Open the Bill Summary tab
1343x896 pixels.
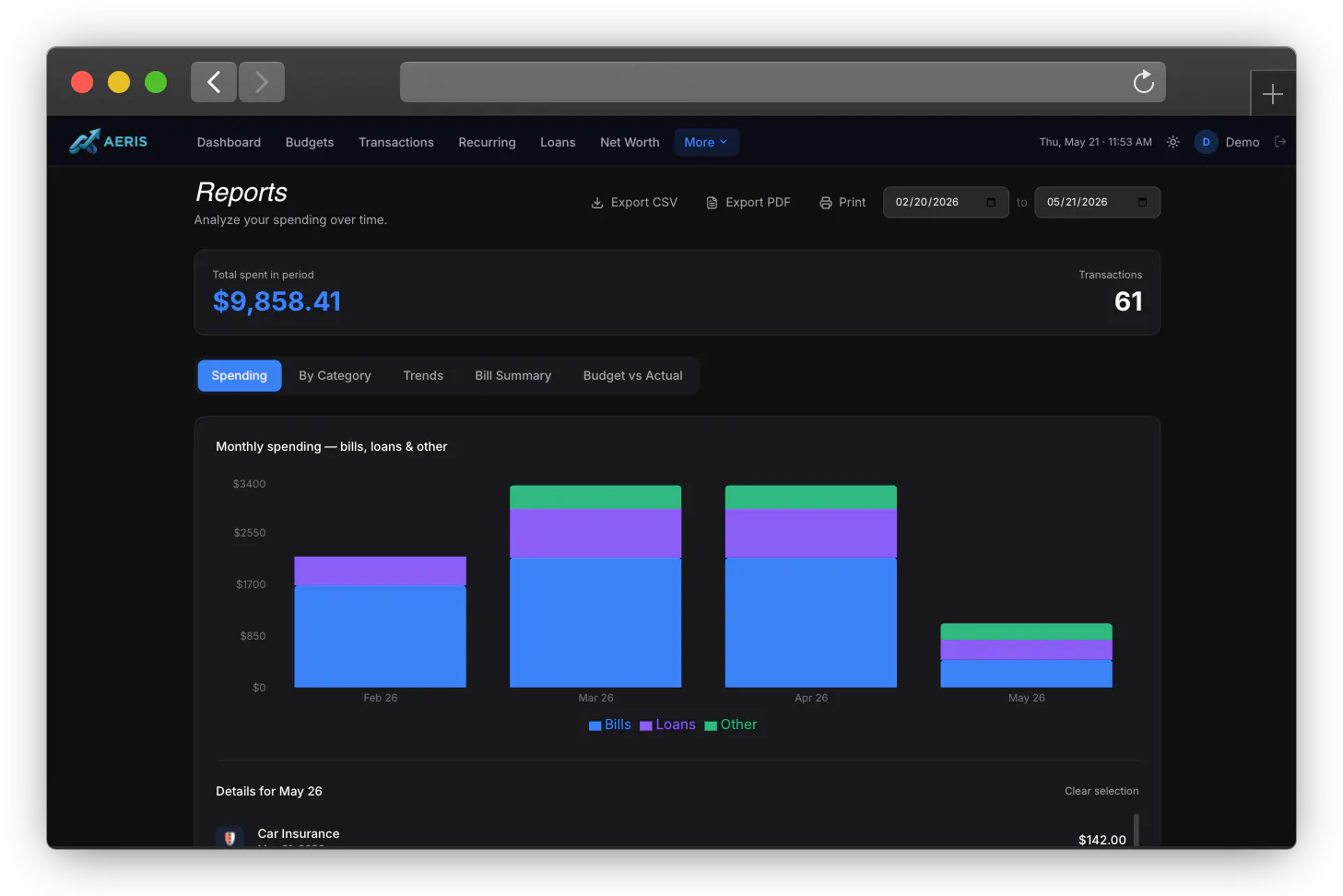coord(513,375)
